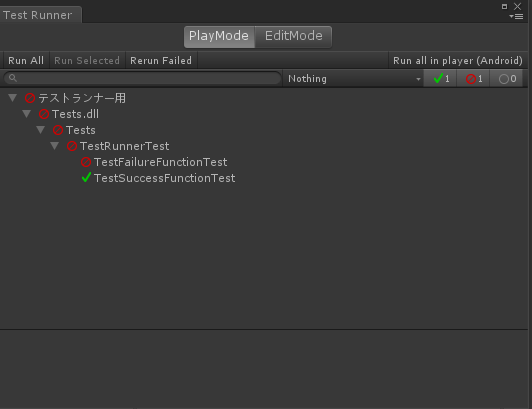
Task: Click the search magnifier icon in filter field
Action: 13,78
